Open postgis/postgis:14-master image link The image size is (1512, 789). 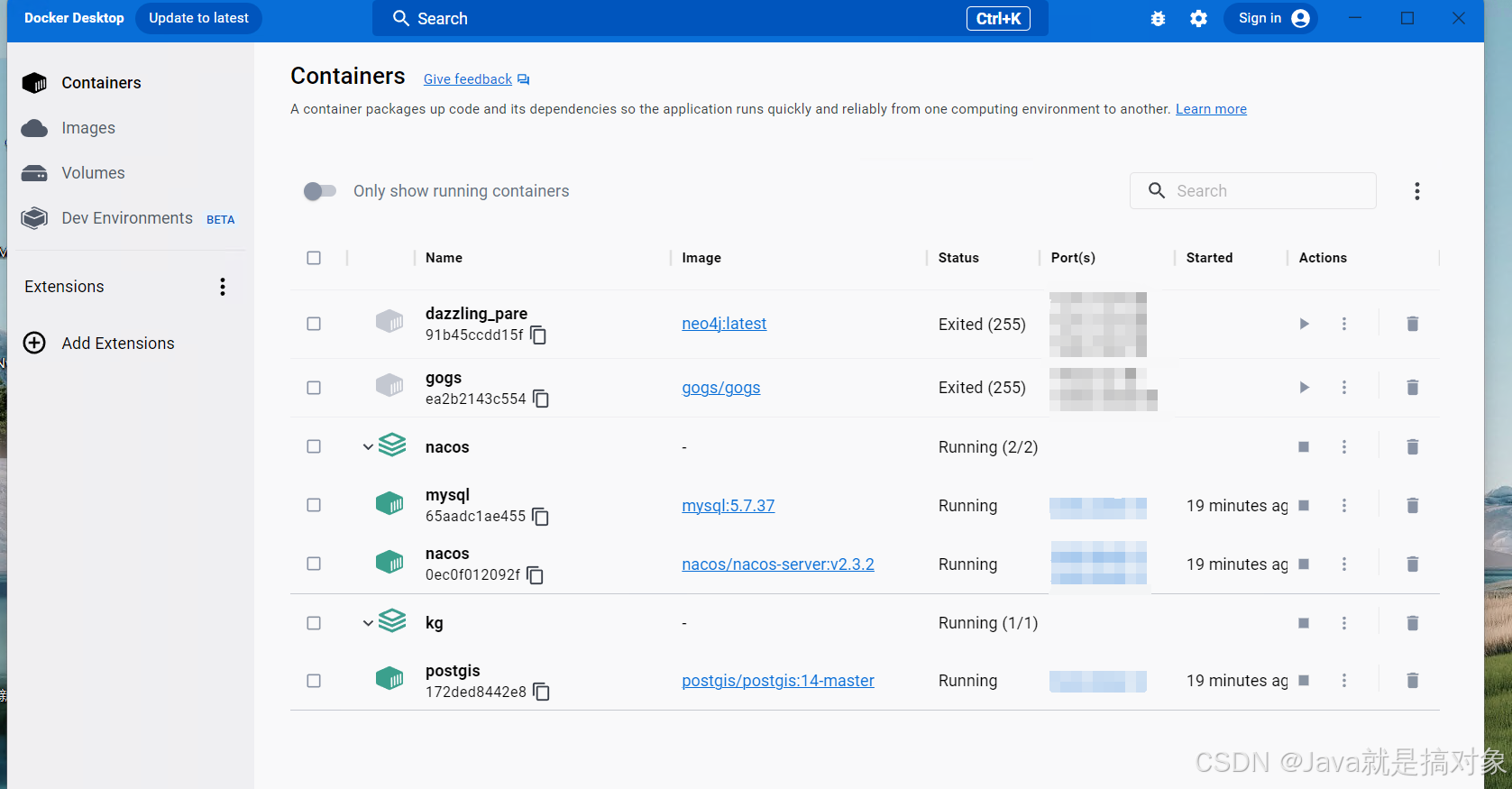click(x=778, y=681)
